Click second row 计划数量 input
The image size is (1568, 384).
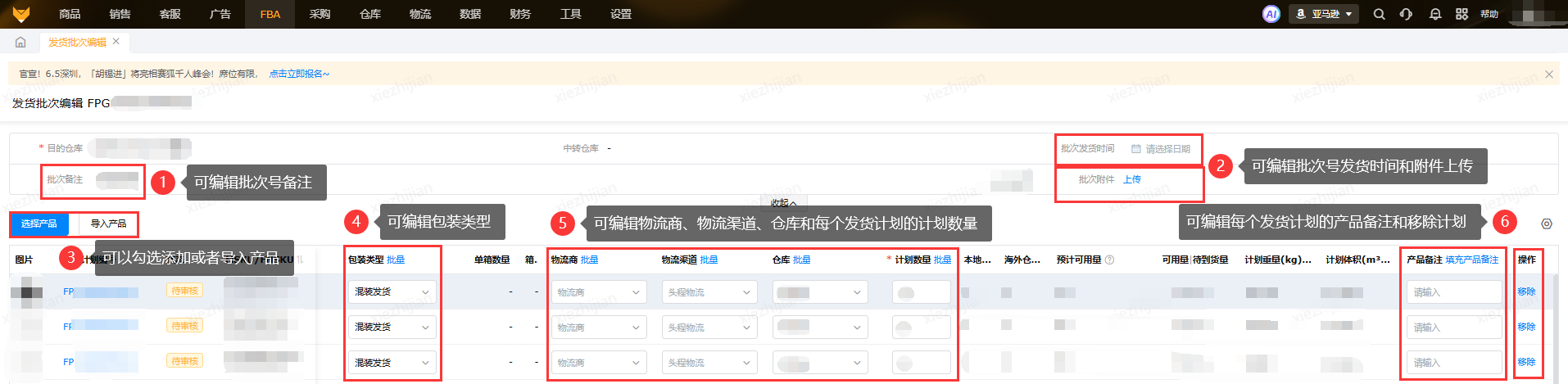coord(922,328)
